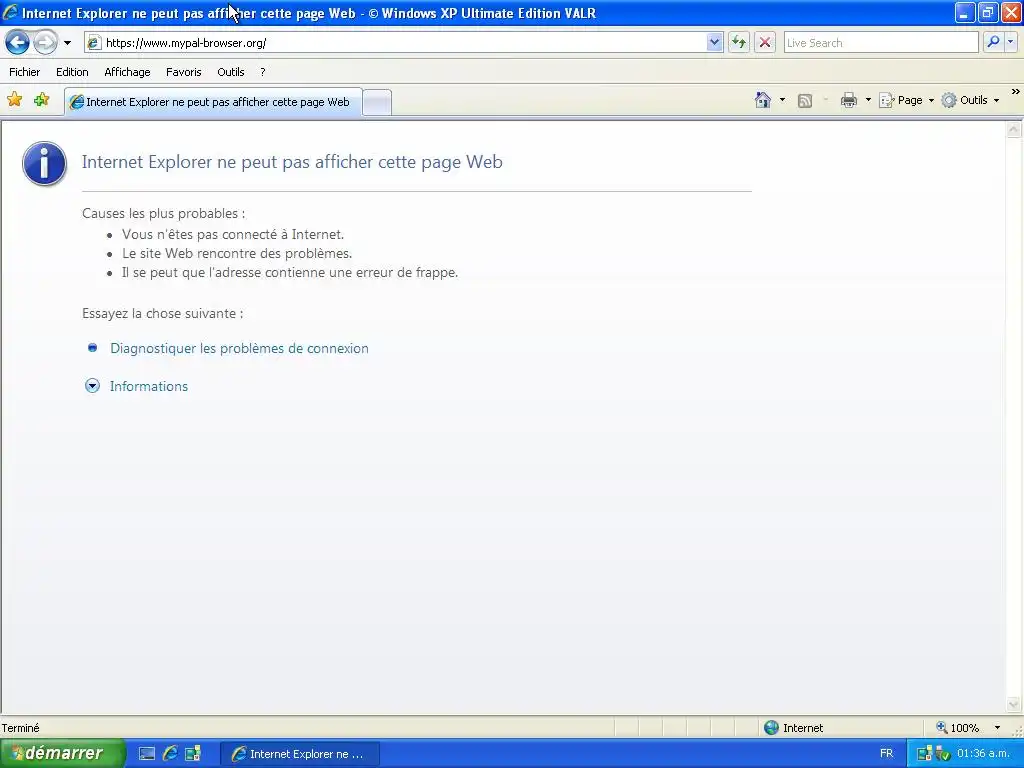This screenshot has width=1024, height=768.
Task: Expand the Home button dropdown arrow
Action: tap(782, 100)
